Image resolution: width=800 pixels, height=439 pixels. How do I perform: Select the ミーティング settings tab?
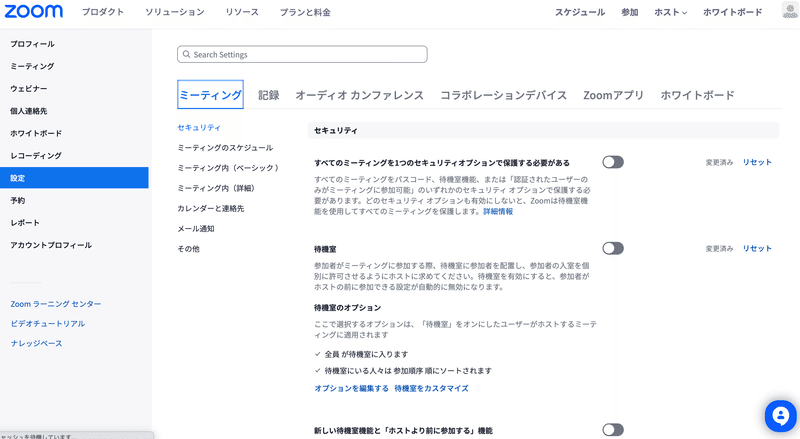210,94
